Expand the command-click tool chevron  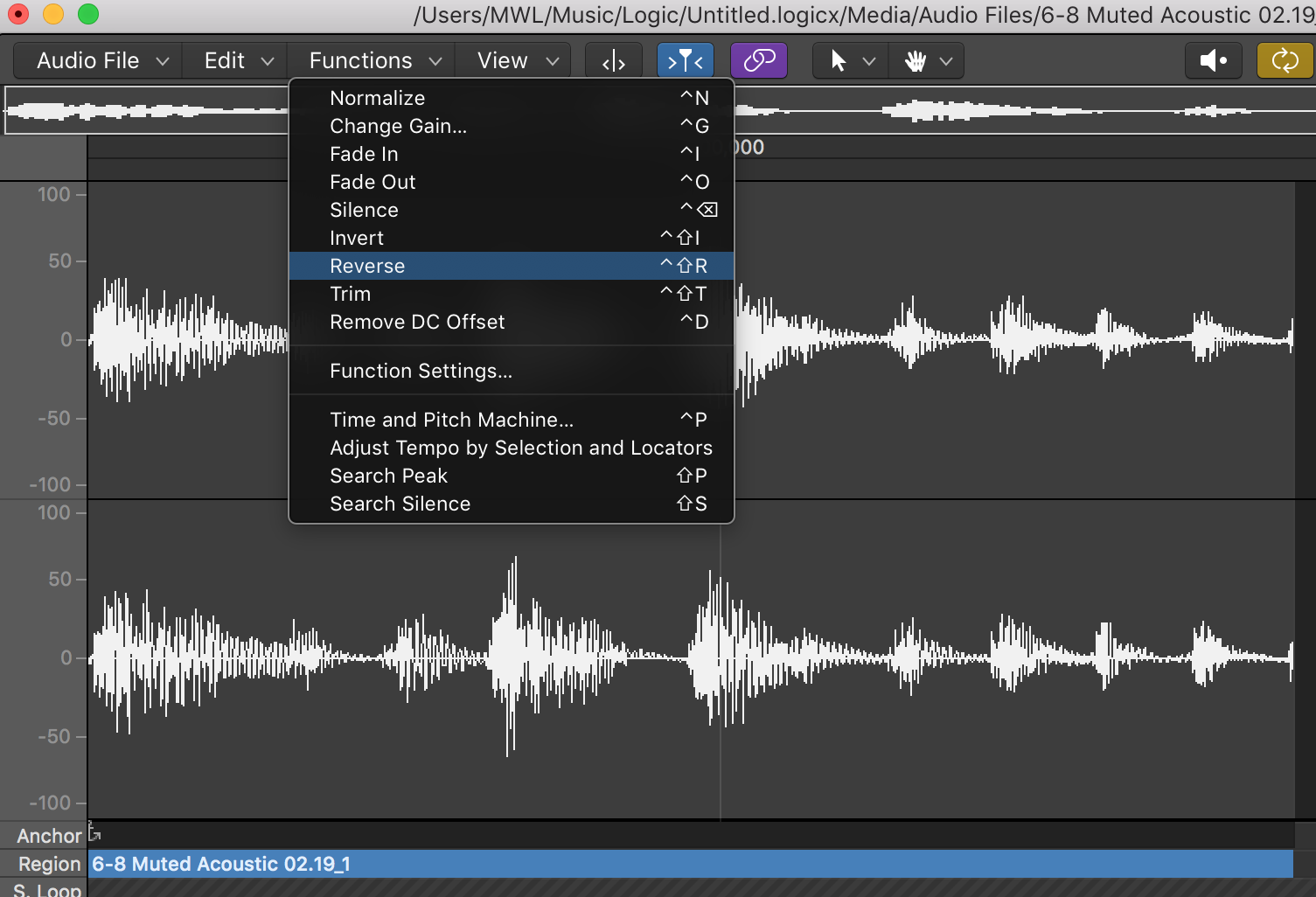(x=946, y=61)
